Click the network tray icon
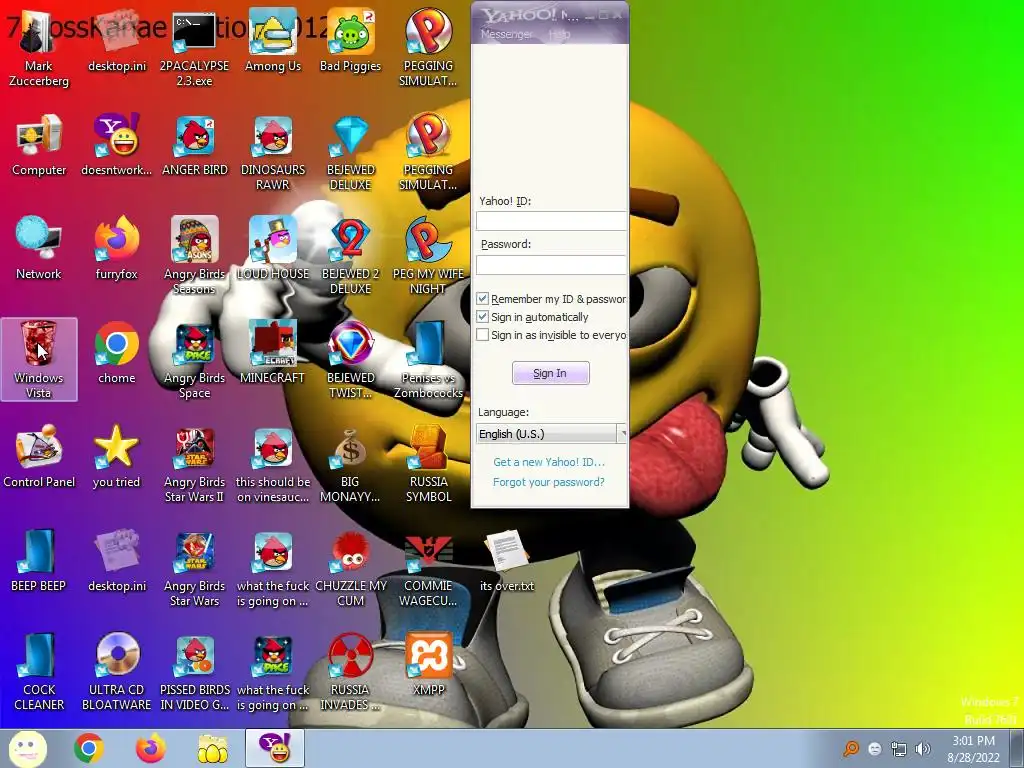This screenshot has height=768, width=1024. (899, 749)
